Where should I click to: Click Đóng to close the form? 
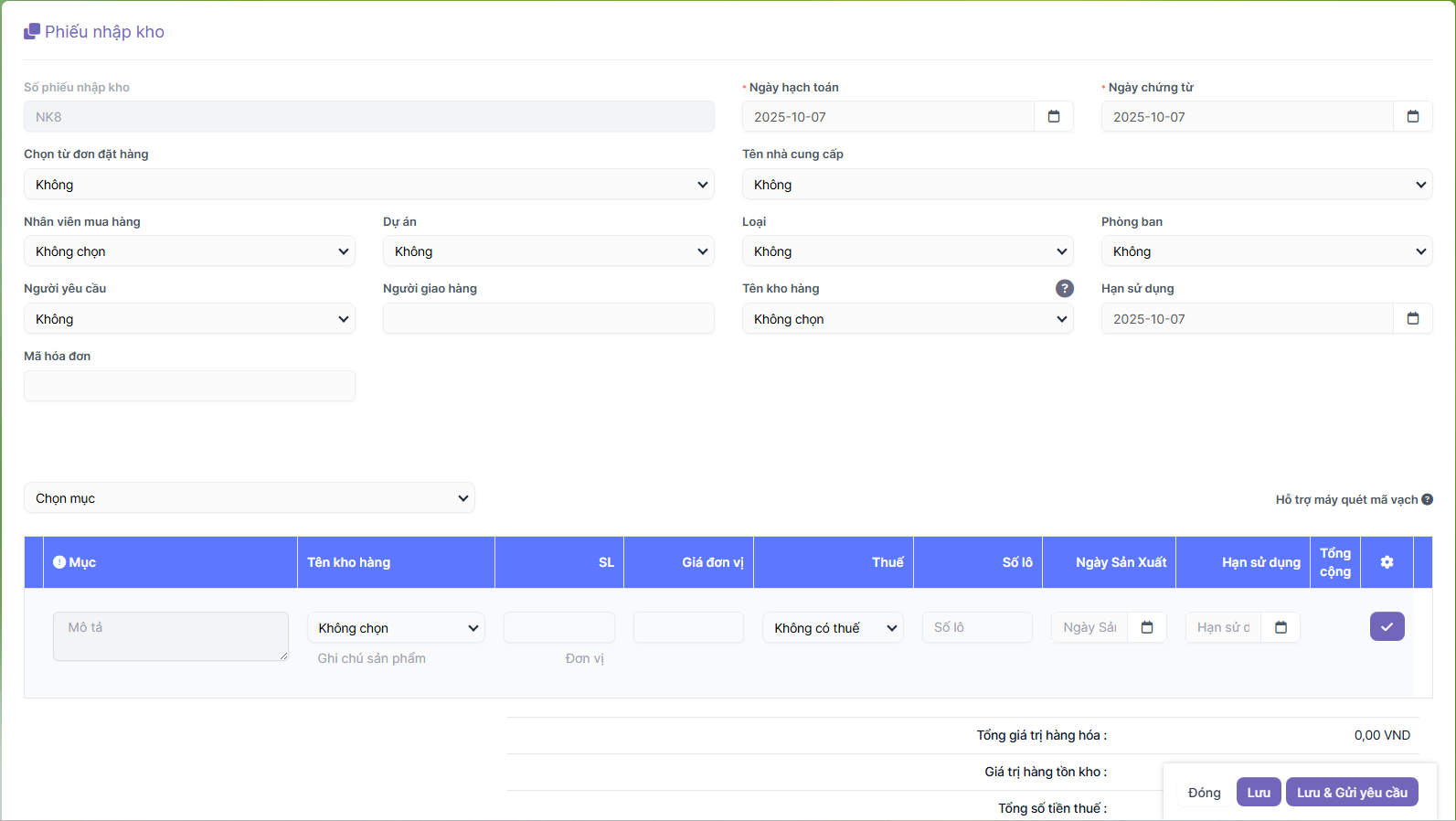[x=1204, y=793]
